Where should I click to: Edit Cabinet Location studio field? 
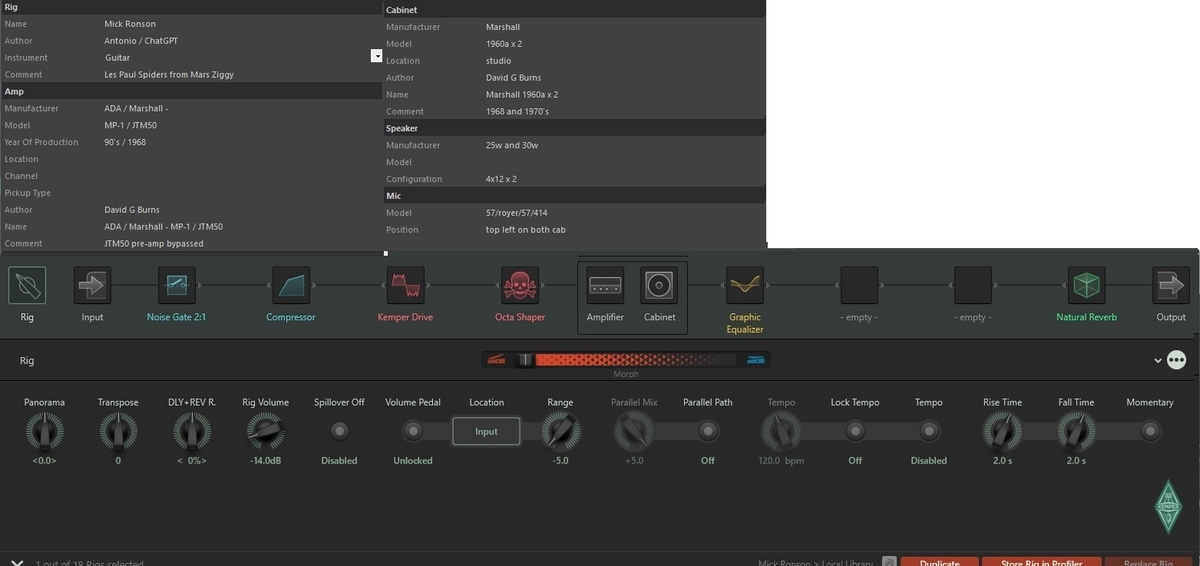pyautogui.click(x=624, y=61)
